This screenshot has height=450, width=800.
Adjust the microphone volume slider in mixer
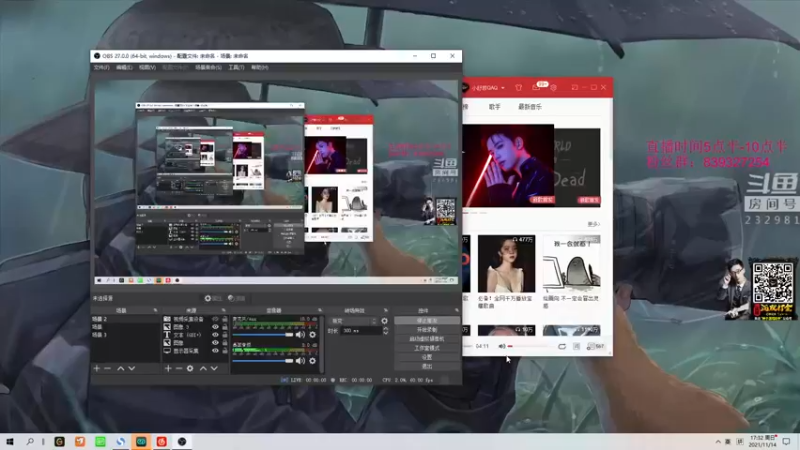pos(263,335)
